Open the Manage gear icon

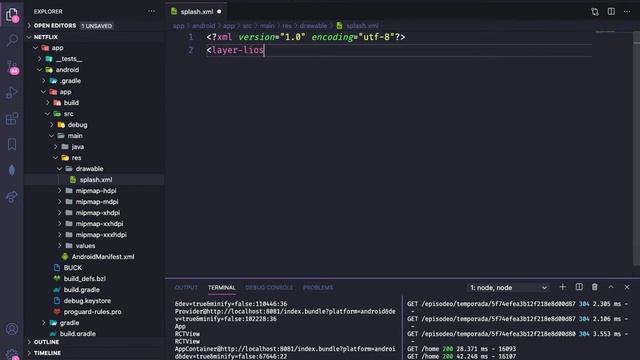[12, 354]
